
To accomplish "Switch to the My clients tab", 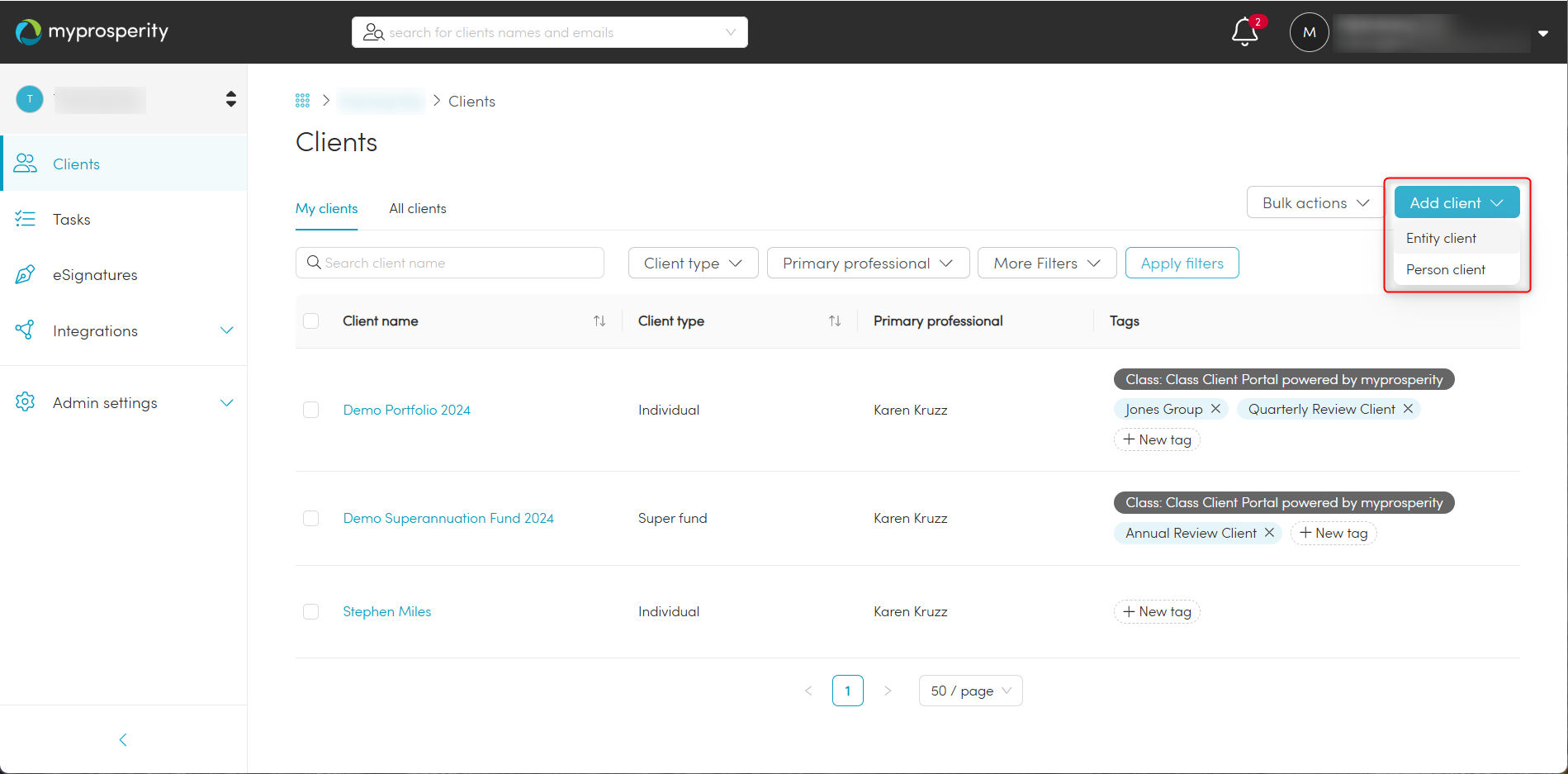I will click(326, 208).
